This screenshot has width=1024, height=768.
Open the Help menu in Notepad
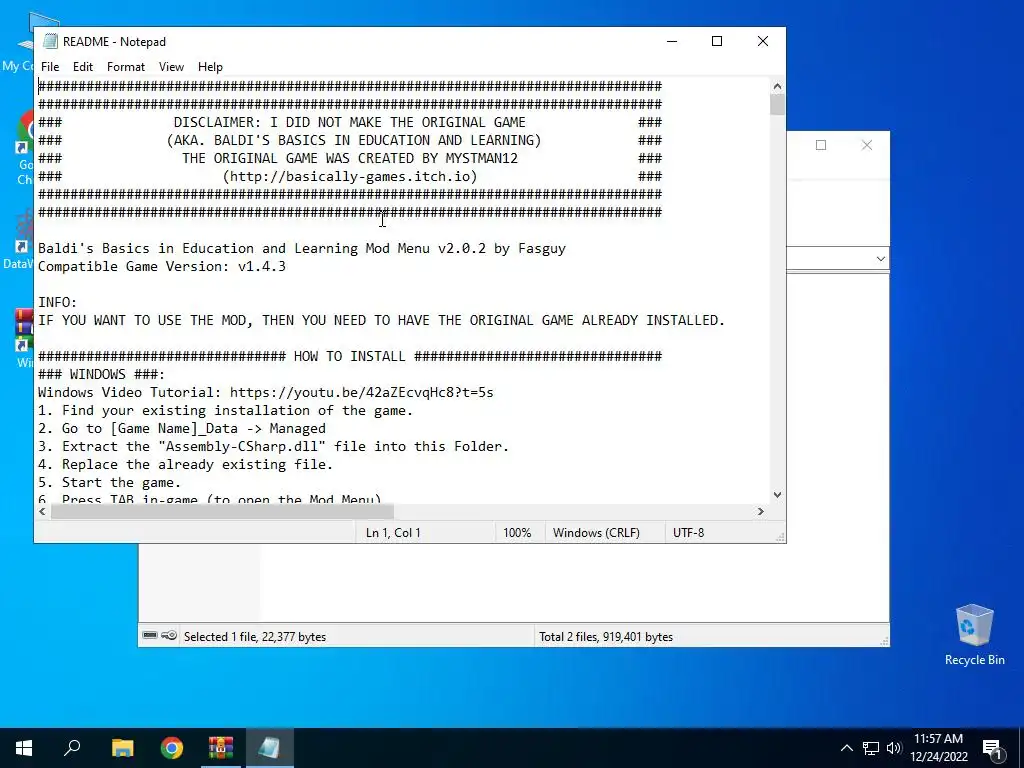point(210,67)
